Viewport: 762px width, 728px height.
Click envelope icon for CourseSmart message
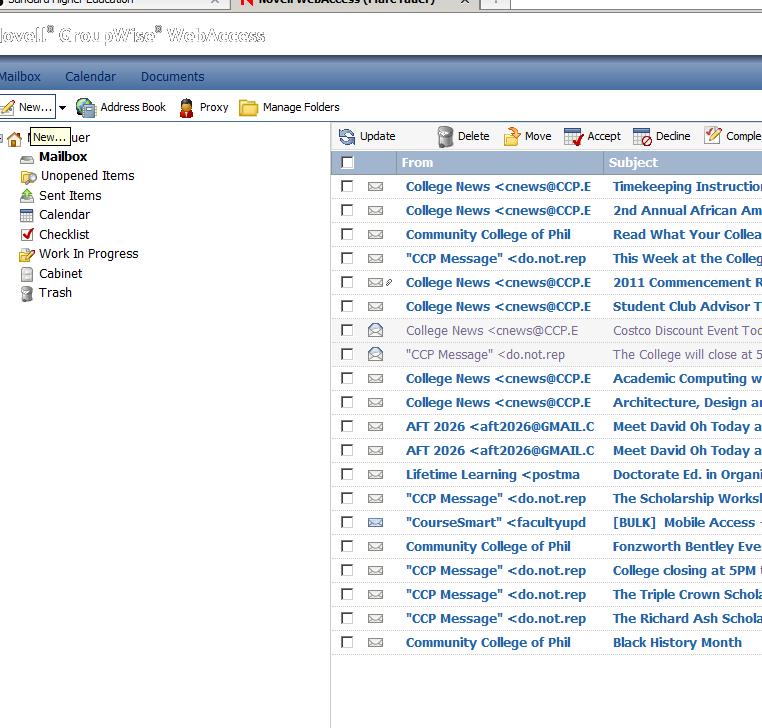tap(375, 522)
